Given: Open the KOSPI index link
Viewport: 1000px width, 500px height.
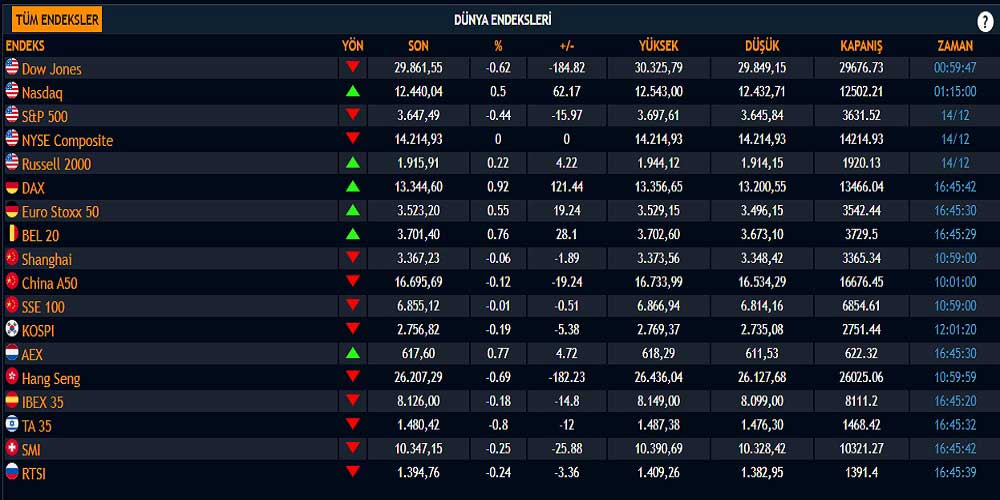Looking at the screenshot, I should 40,331.
